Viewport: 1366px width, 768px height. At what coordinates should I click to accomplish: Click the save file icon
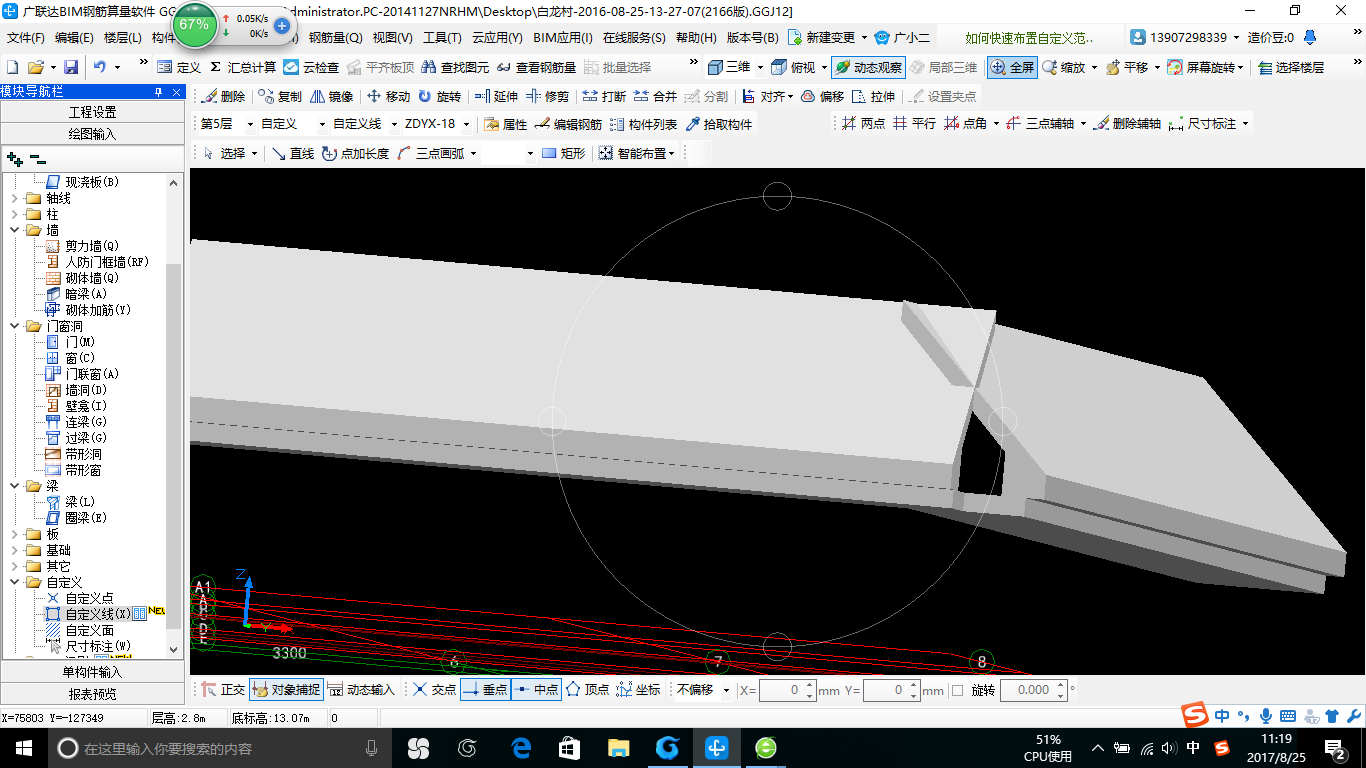tap(71, 67)
